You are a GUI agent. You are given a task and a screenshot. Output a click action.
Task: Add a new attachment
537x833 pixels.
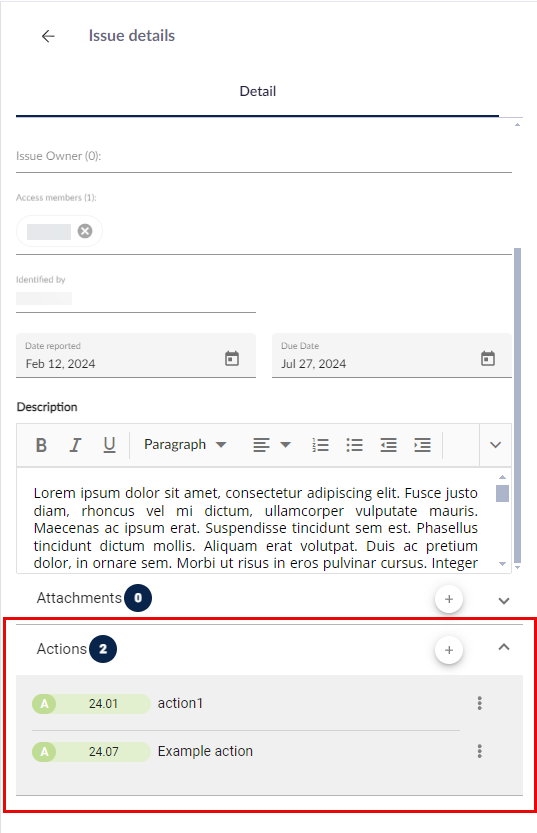449,599
